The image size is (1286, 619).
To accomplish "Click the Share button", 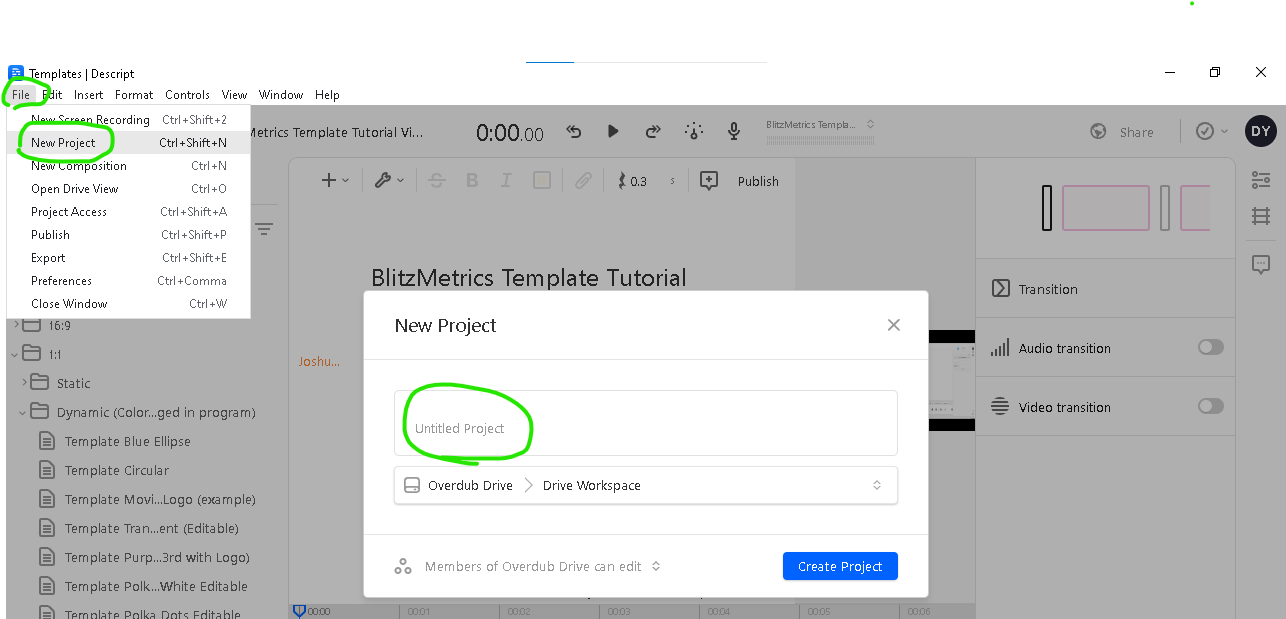I will (1136, 132).
